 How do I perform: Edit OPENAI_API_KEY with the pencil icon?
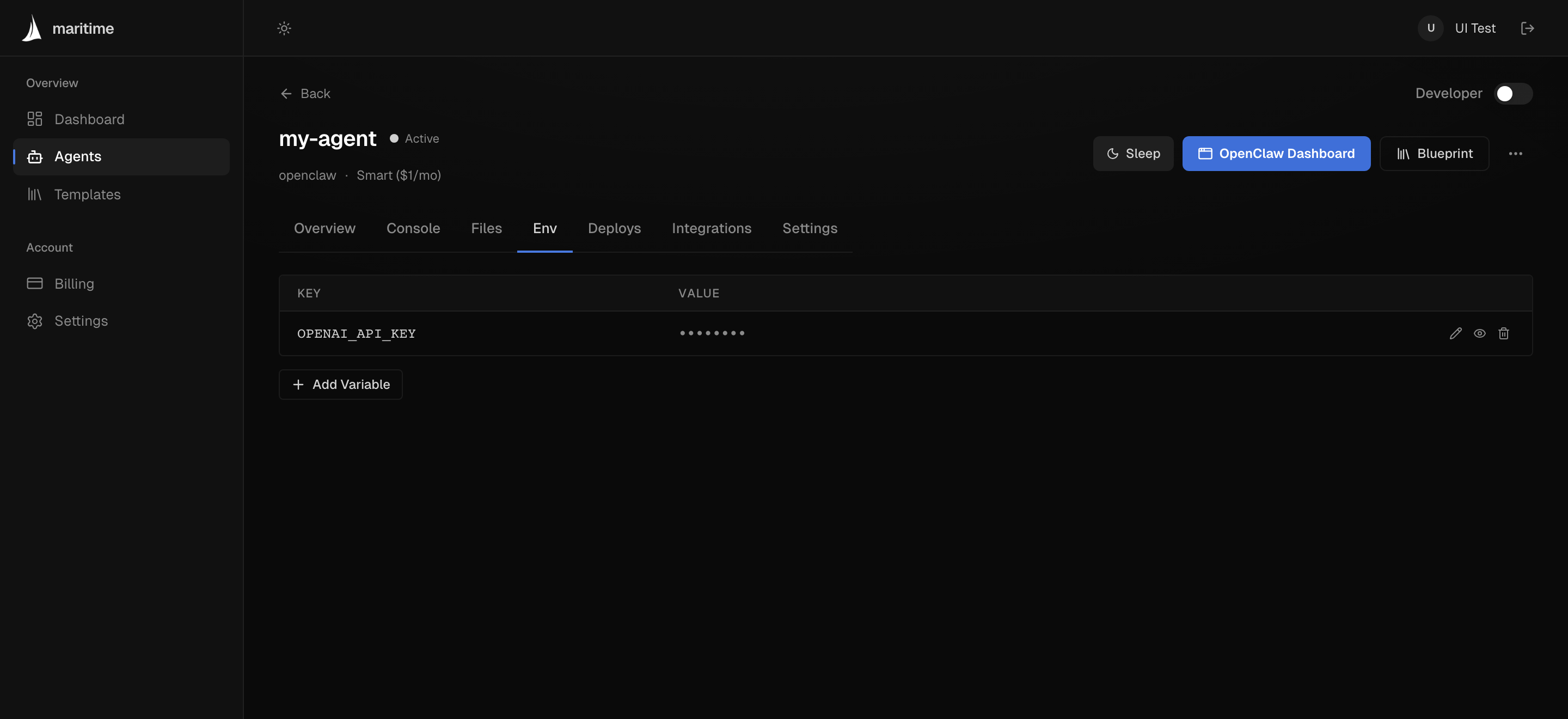[1455, 333]
